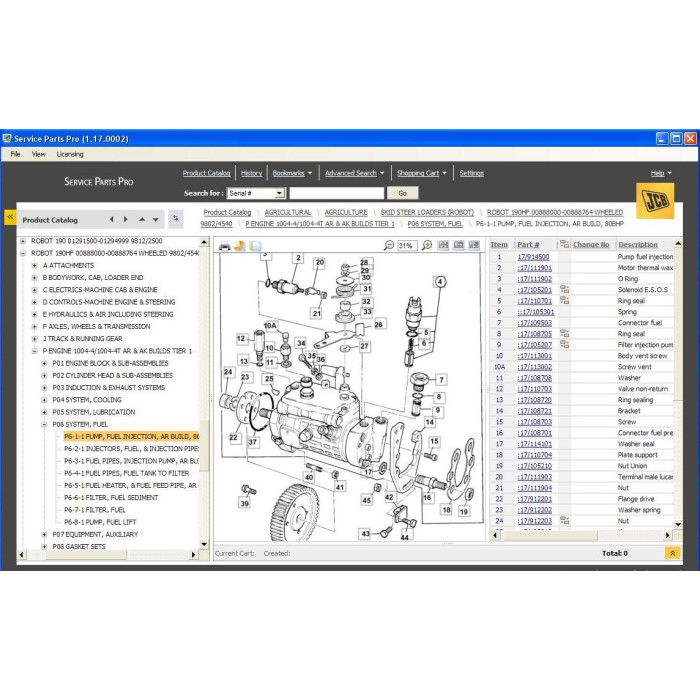Image resolution: width=700 pixels, height=700 pixels.
Task: Expand cart panel with yellow up chevron
Action: click(672, 553)
